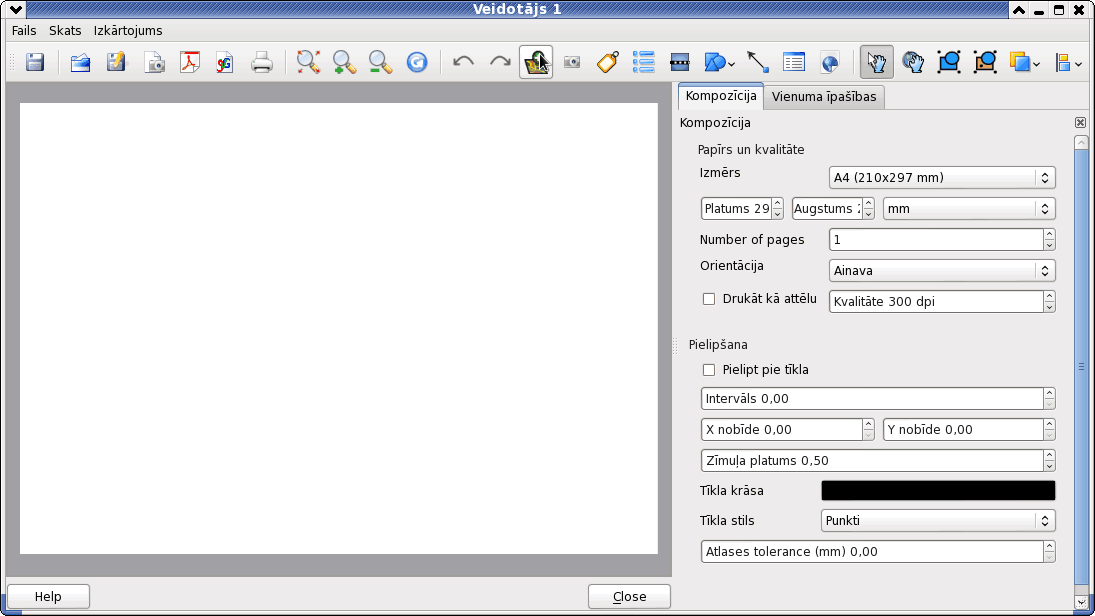1095x616 pixels.
Task: Refresh the composer view
Action: (x=417, y=63)
